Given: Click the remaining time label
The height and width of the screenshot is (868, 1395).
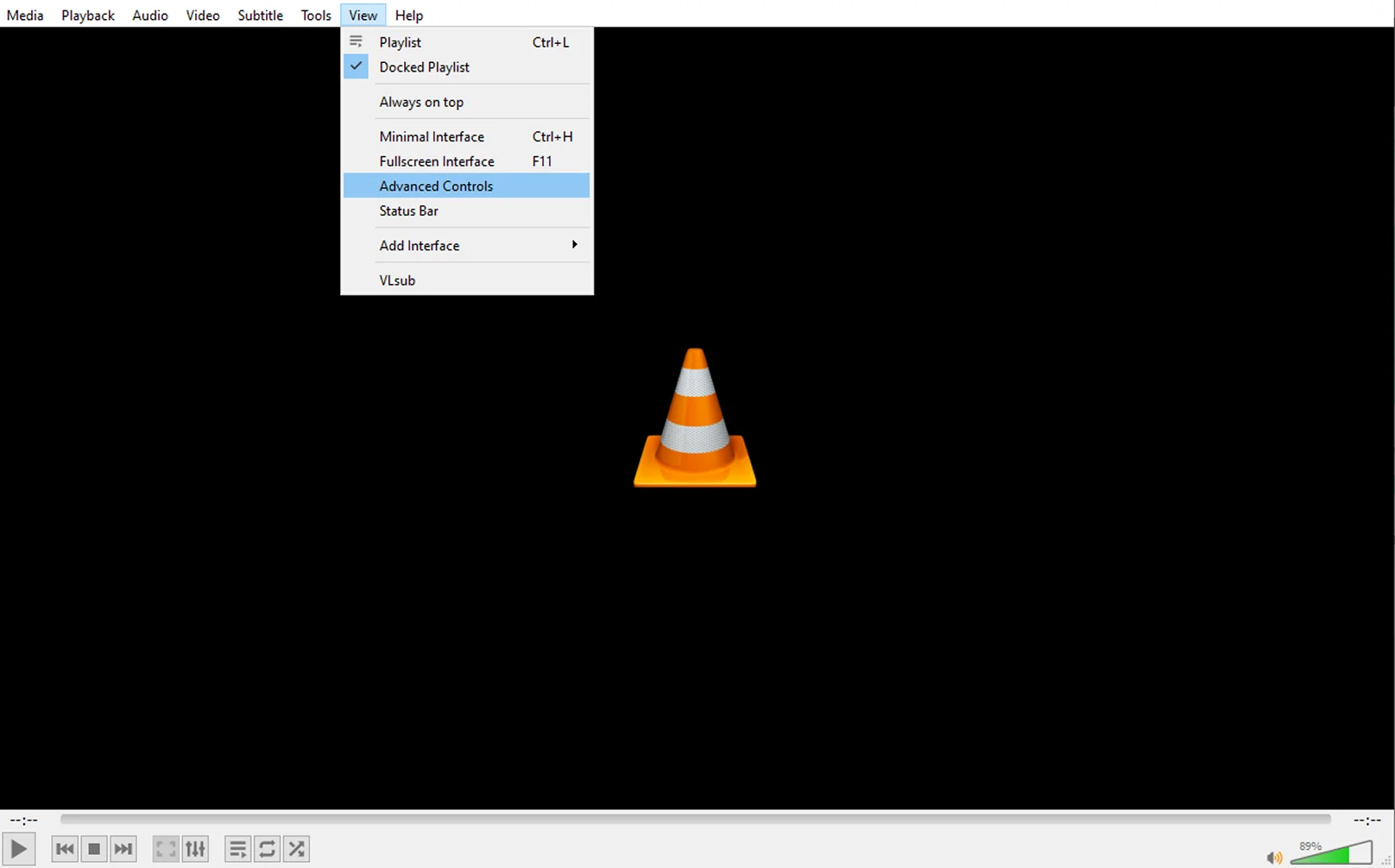Looking at the screenshot, I should point(1367,820).
